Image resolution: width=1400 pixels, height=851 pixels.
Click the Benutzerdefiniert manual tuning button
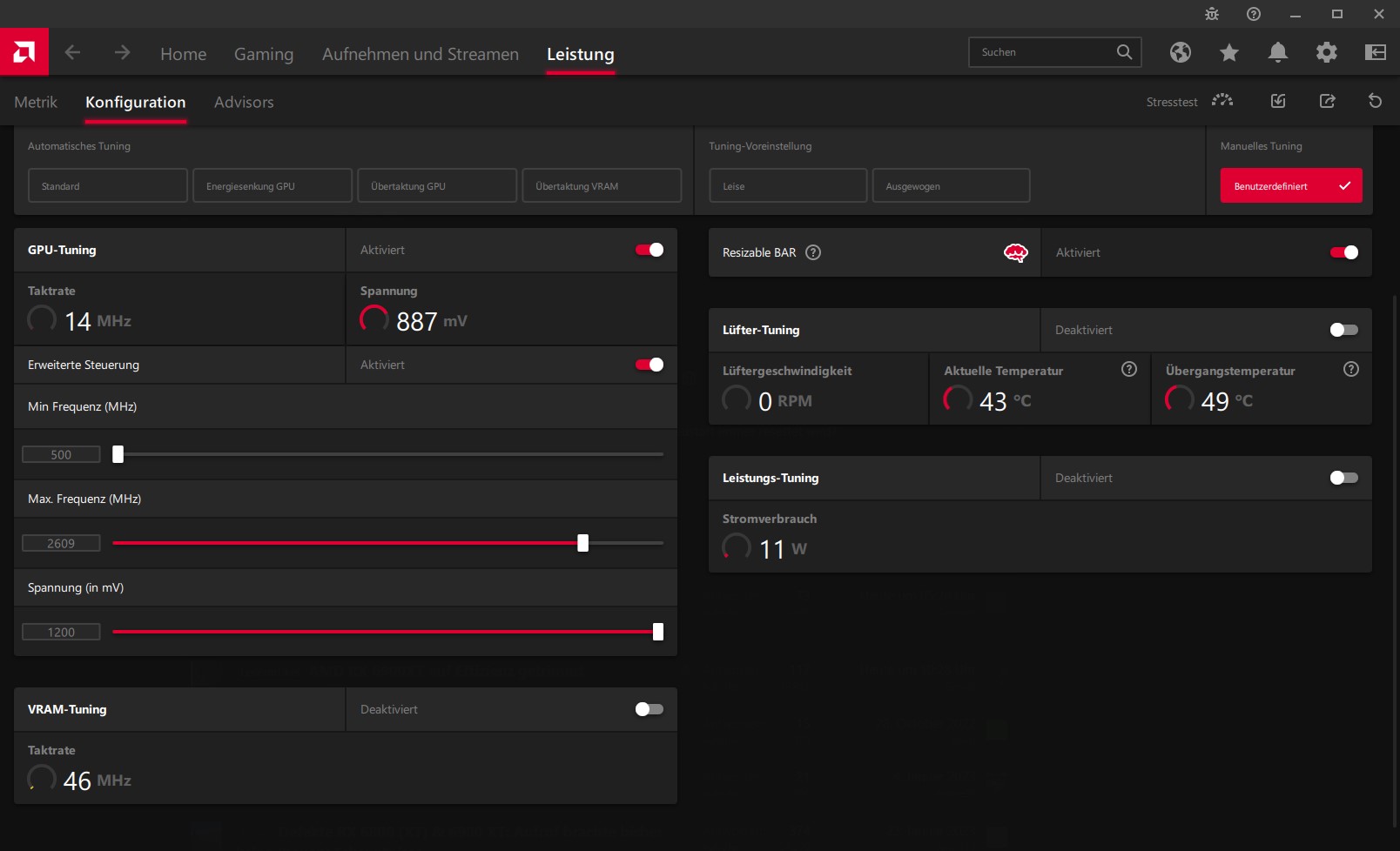click(1291, 185)
